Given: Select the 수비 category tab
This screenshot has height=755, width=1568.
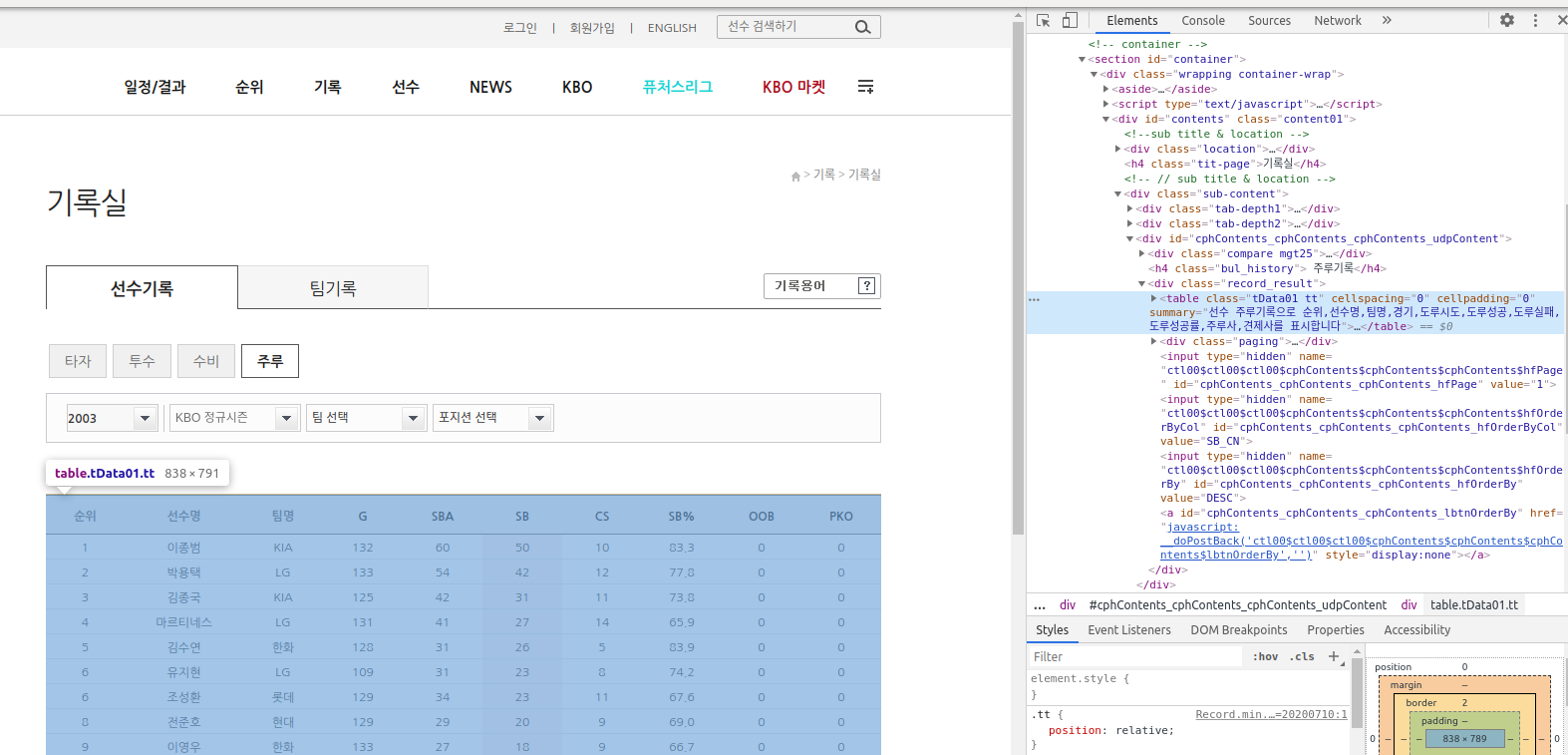Looking at the screenshot, I should [x=206, y=361].
